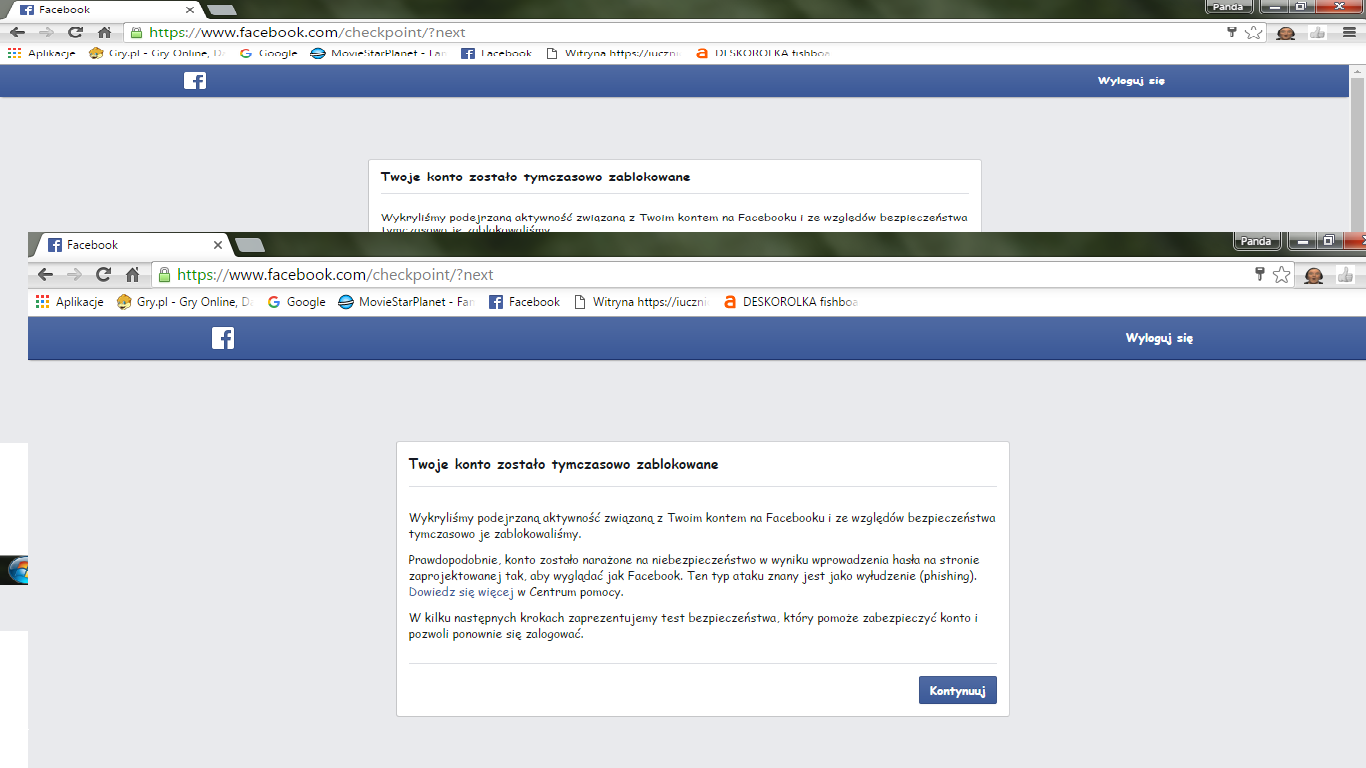Viewport: 1366px width, 768px height.
Task: Close the Facebook tab in the front window
Action: 218,245
